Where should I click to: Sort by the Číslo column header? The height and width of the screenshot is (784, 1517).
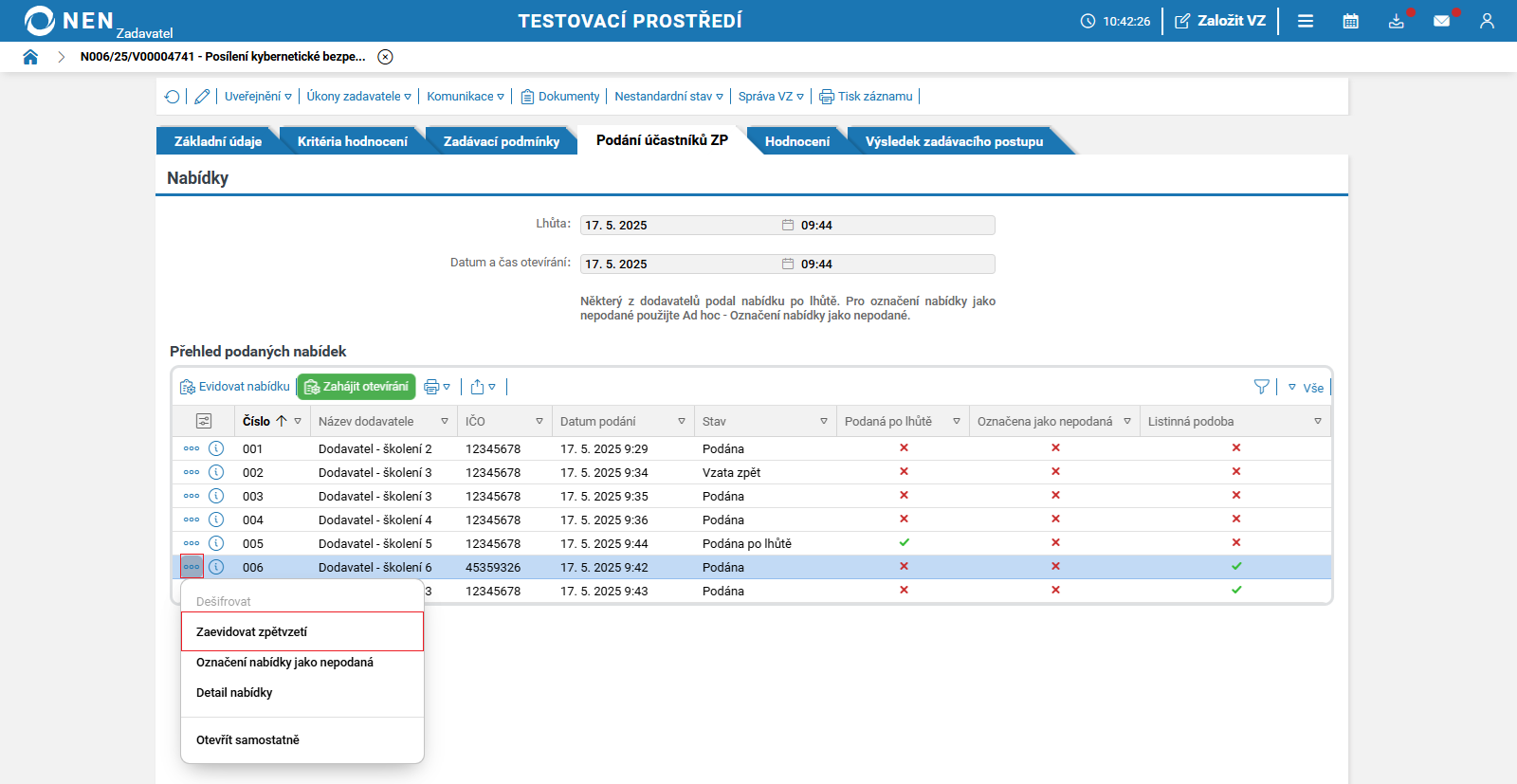(257, 421)
